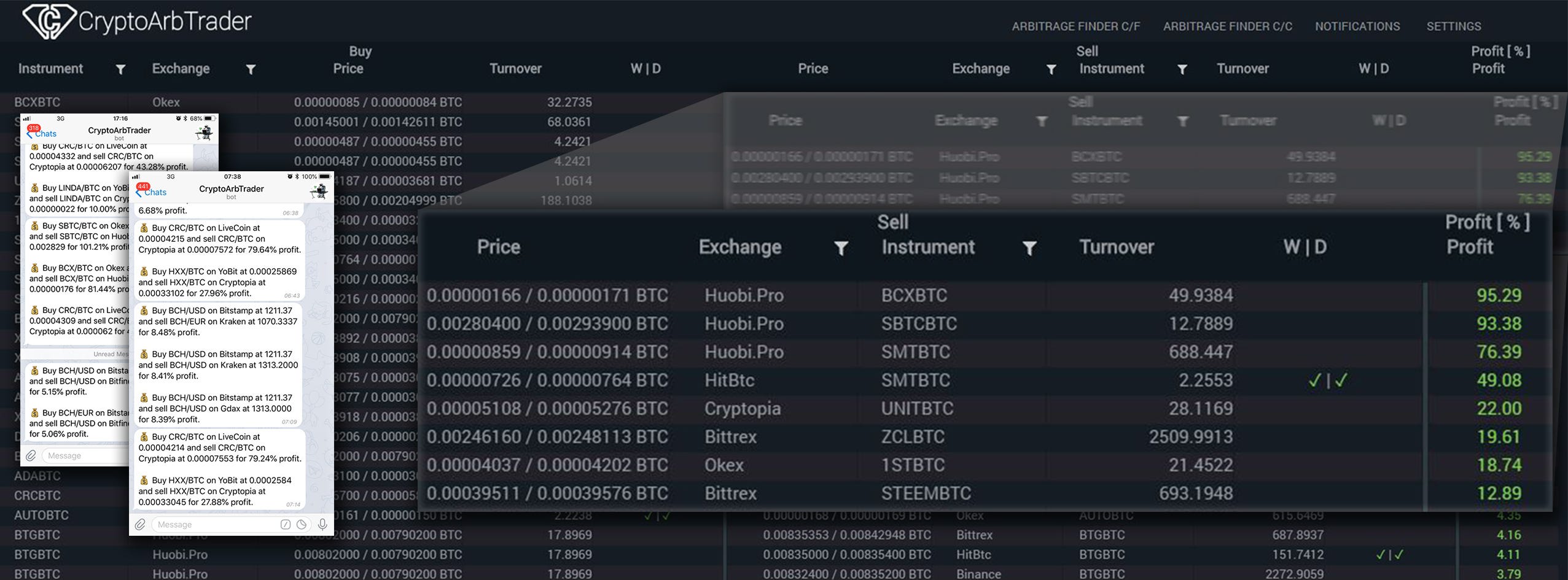Click Okex exchange in BCXBTC buy row

click(166, 102)
